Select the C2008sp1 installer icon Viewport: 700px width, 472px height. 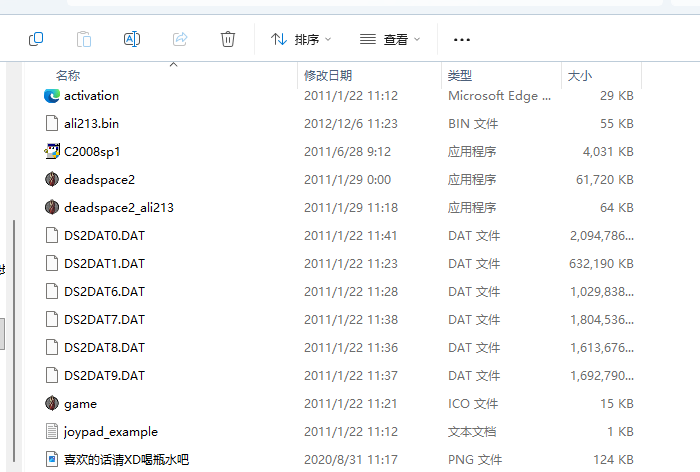point(53,152)
